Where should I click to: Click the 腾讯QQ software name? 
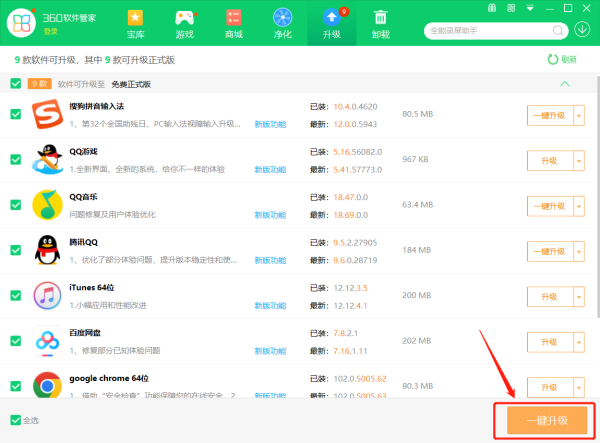pyautogui.click(x=83, y=242)
